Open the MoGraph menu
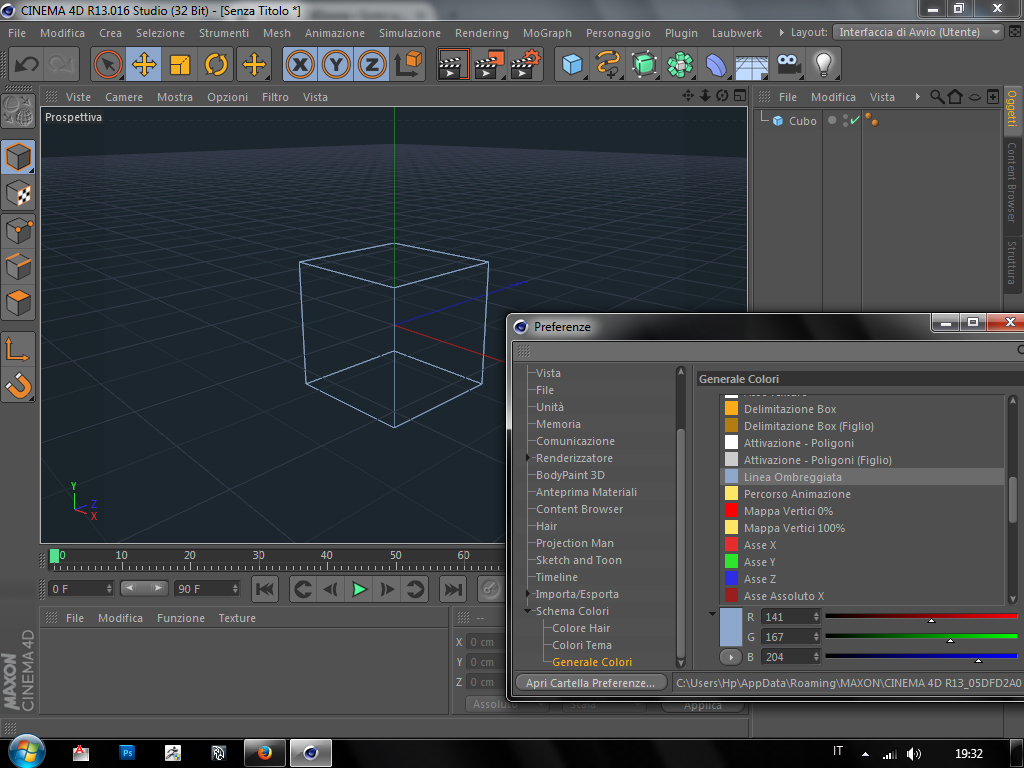The height and width of the screenshot is (768, 1024). point(547,33)
